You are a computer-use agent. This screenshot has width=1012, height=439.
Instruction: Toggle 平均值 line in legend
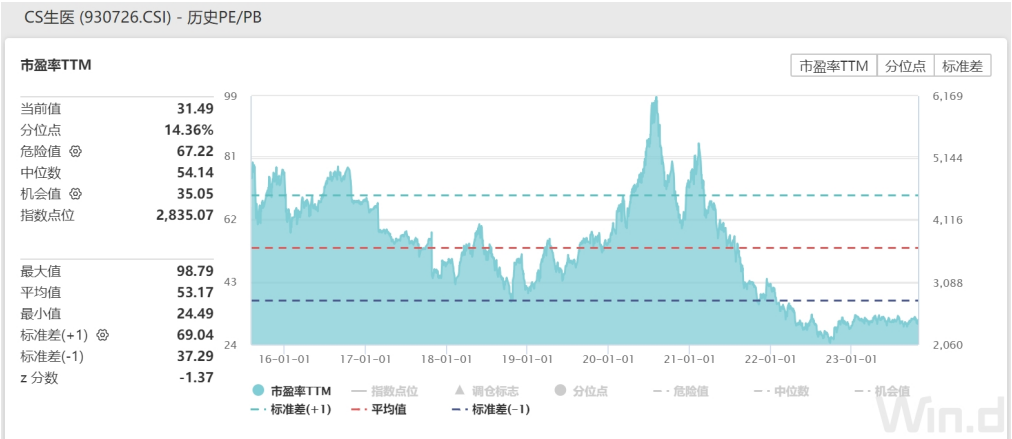click(379, 409)
